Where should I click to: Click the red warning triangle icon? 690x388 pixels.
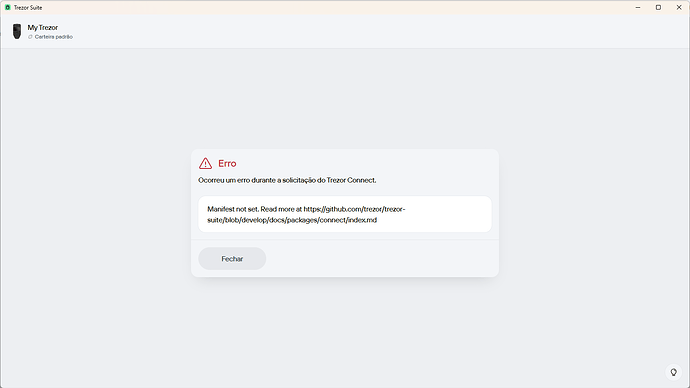[x=205, y=164]
